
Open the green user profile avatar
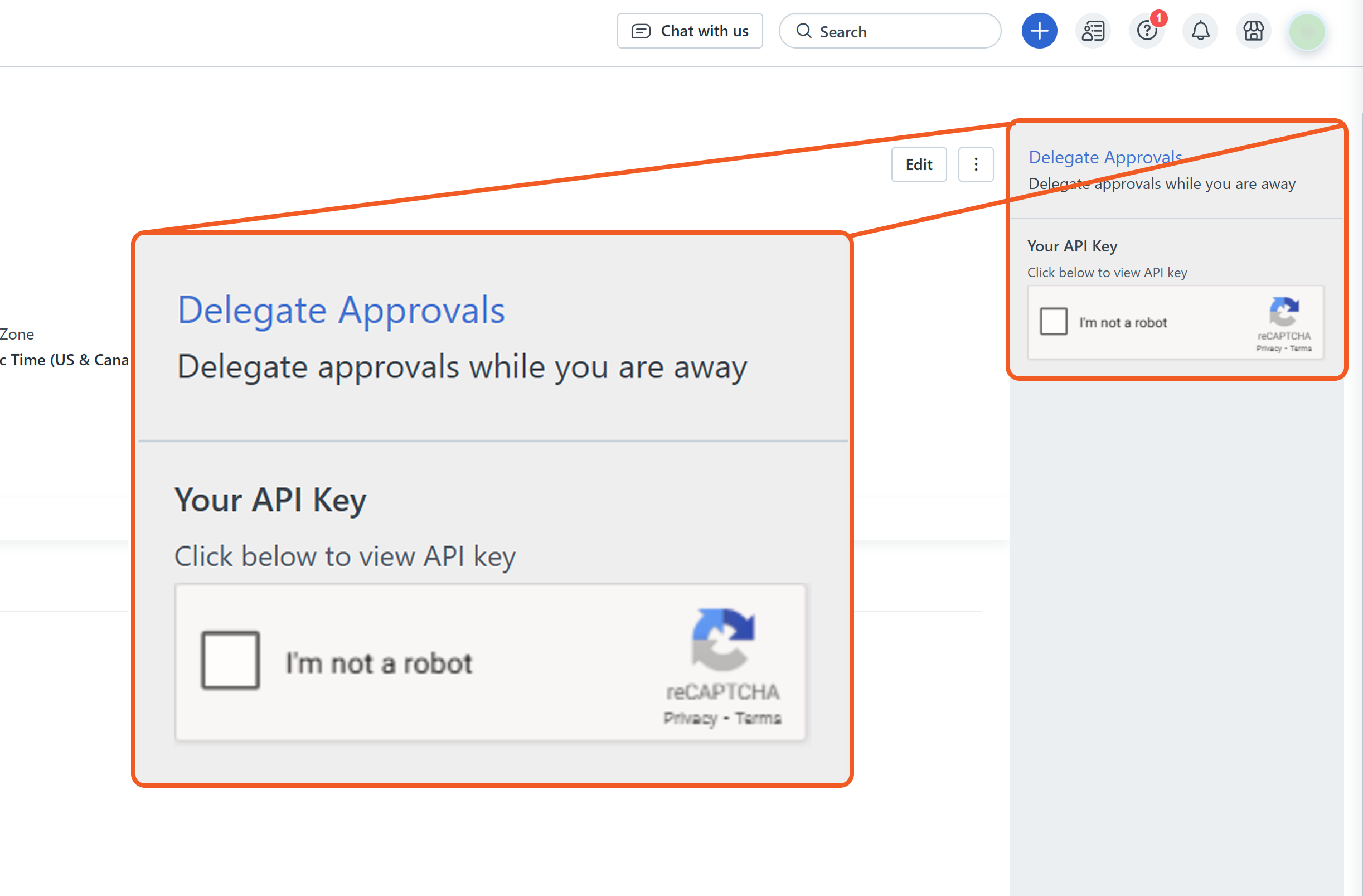1306,31
